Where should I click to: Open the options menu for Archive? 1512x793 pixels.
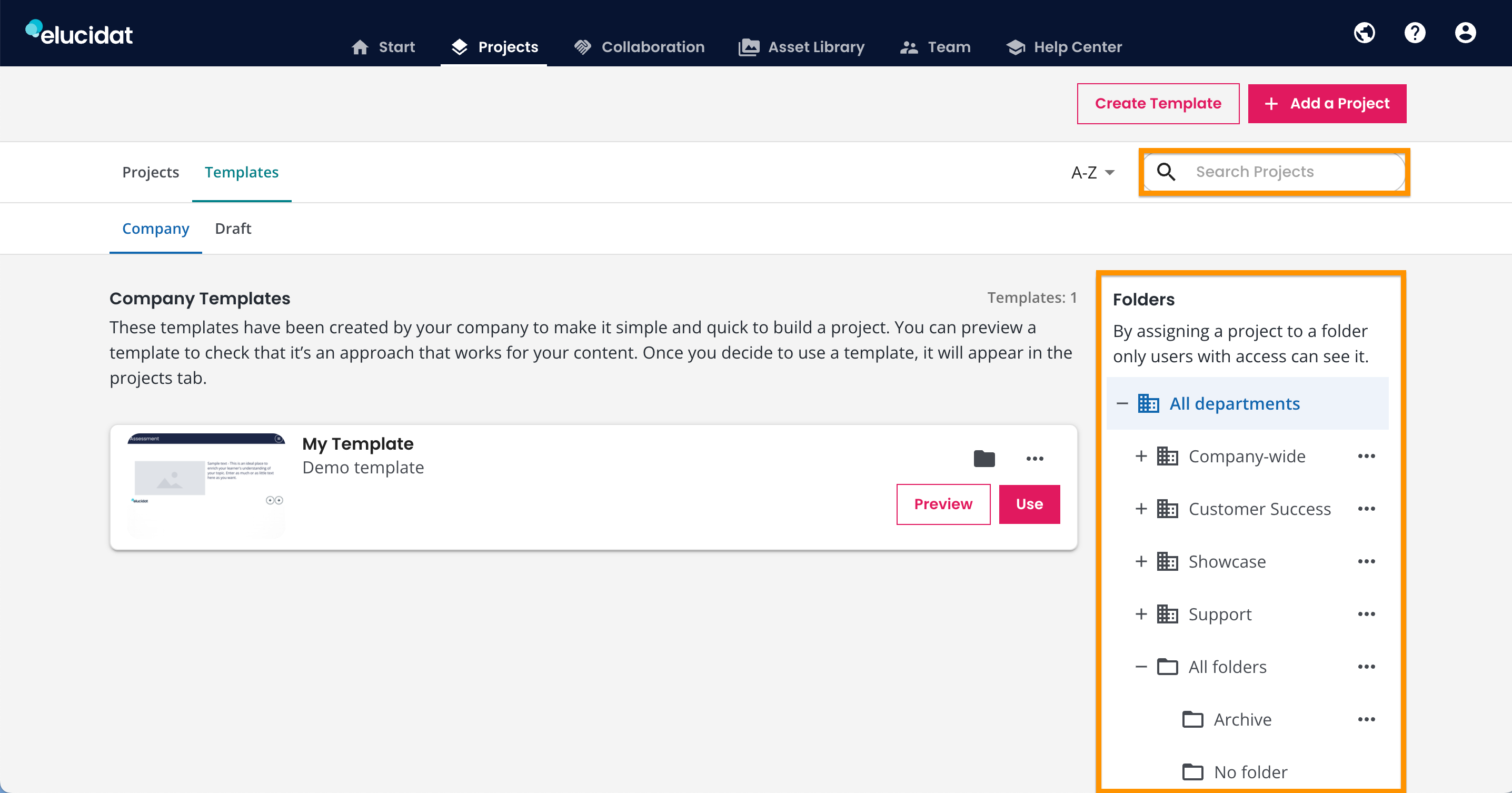[x=1367, y=720]
